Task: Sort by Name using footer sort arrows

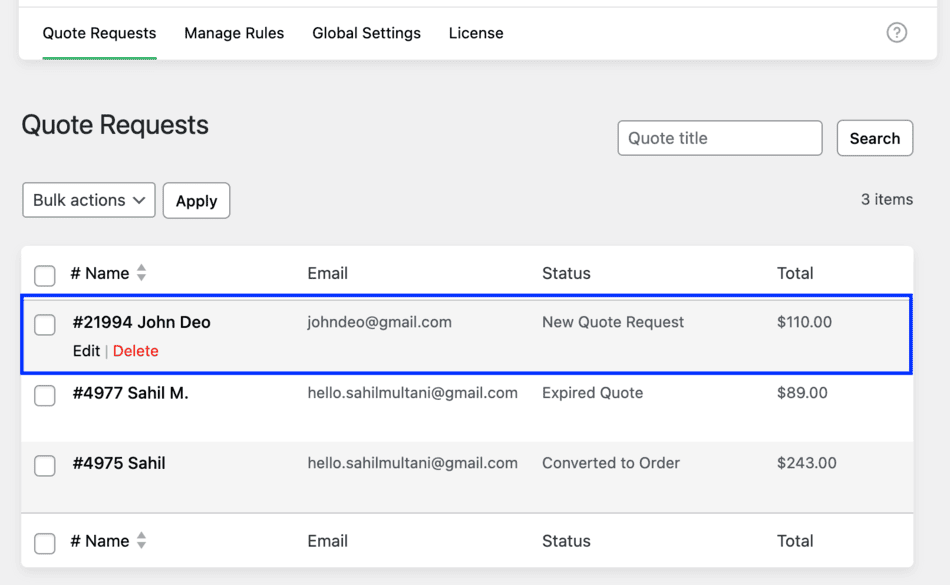Action: [x=141, y=540]
